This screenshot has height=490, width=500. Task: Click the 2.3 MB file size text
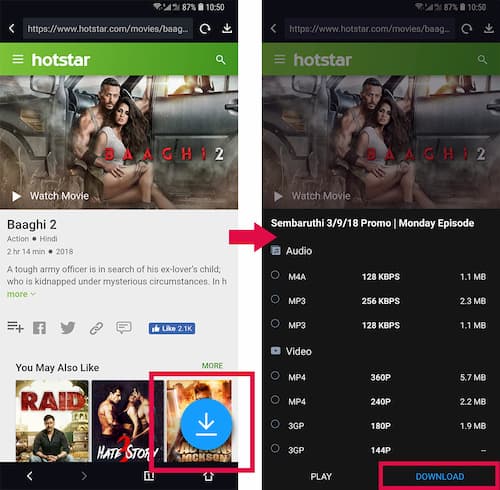tap(473, 301)
